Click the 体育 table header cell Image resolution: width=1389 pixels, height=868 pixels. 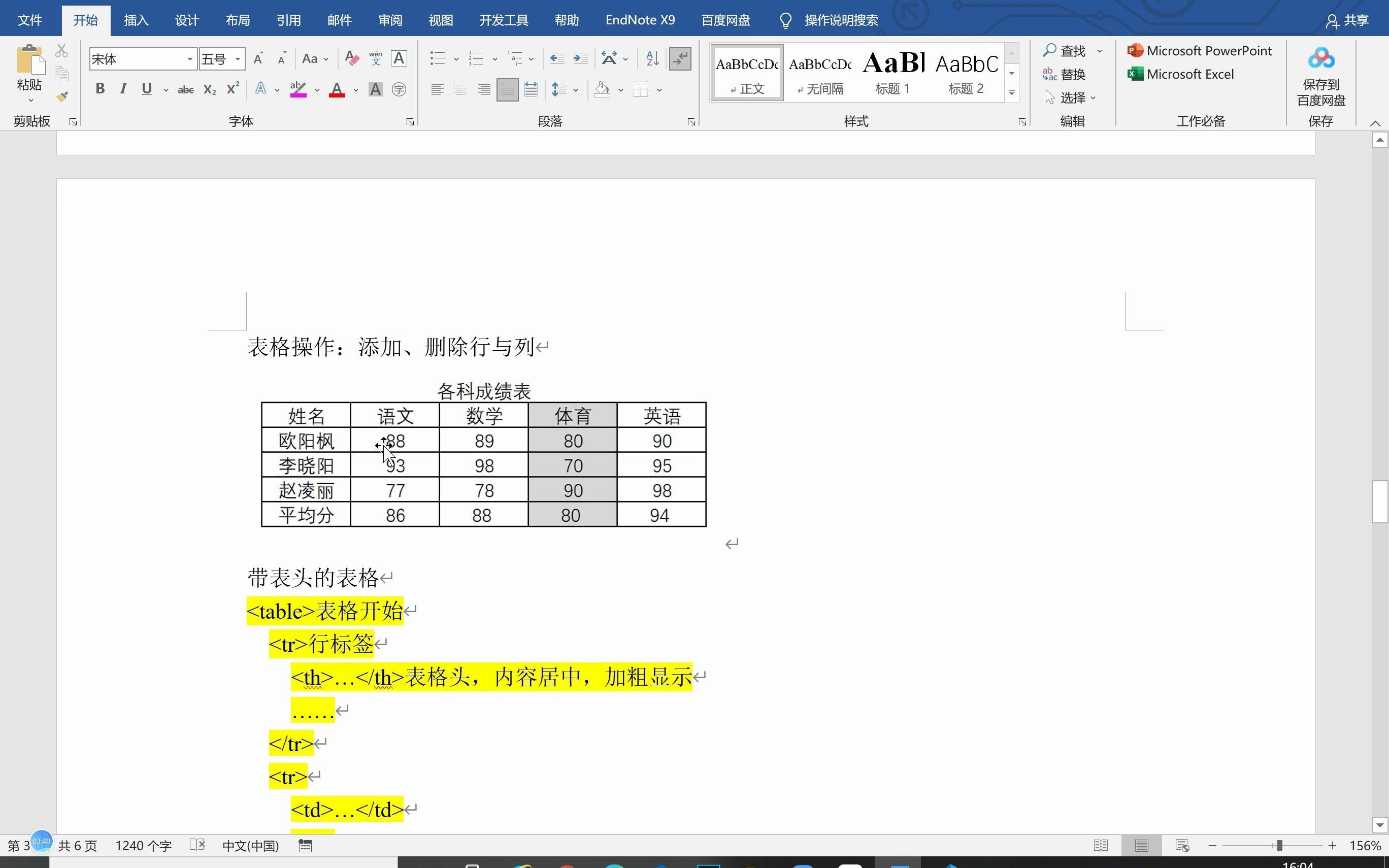(x=572, y=416)
